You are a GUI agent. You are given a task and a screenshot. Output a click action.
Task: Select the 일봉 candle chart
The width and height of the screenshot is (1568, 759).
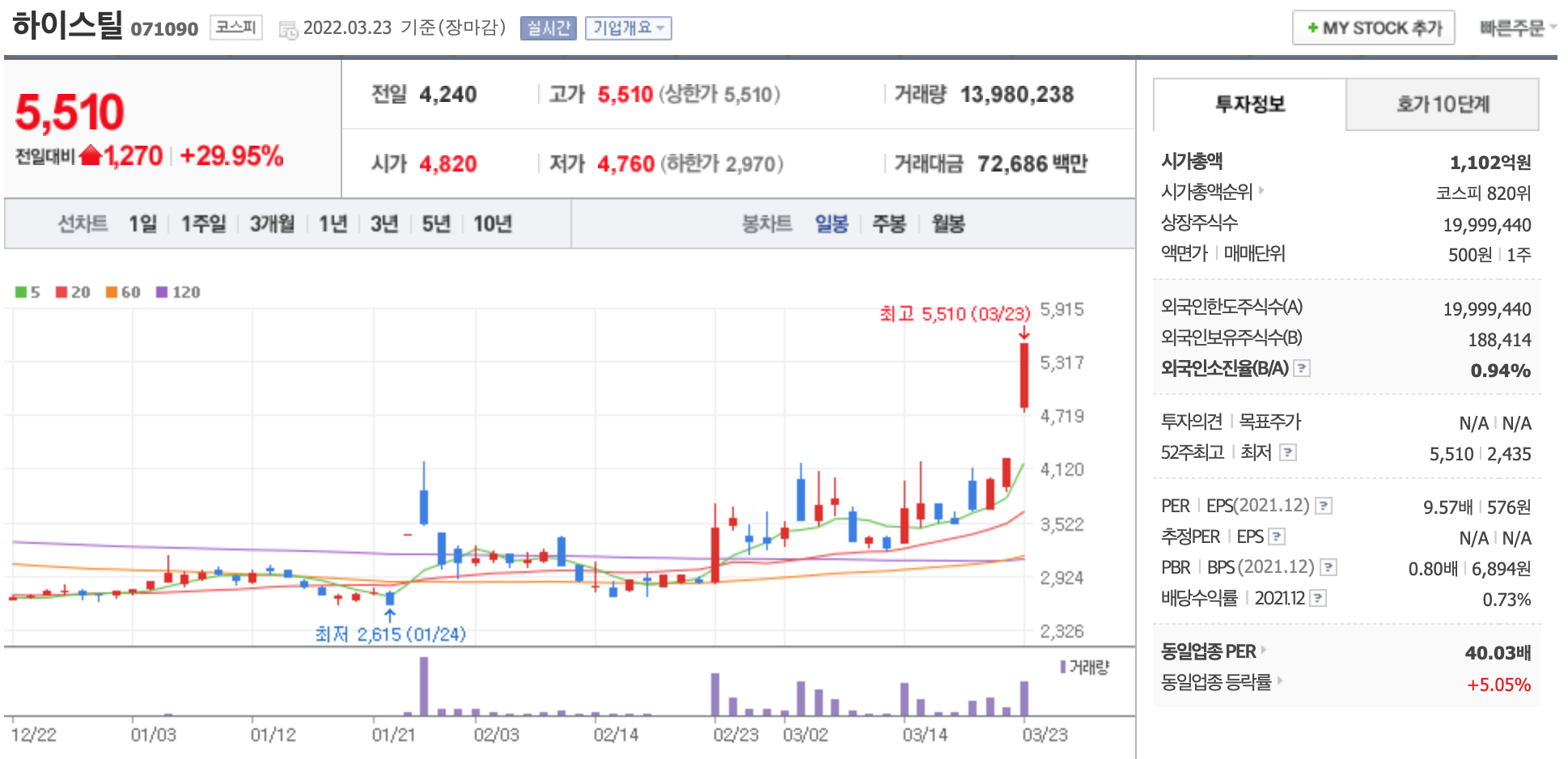831,223
